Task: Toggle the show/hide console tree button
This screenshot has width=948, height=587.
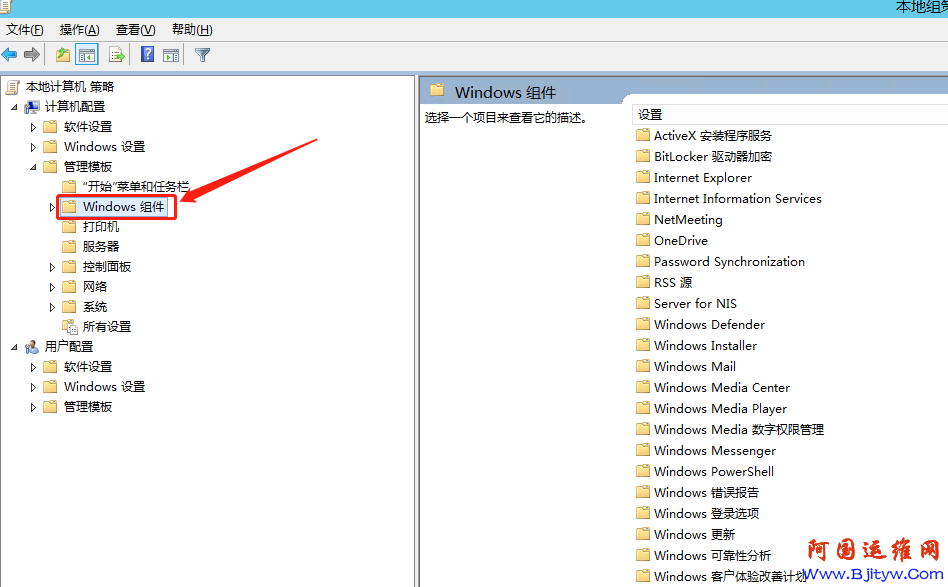Action: coord(88,55)
